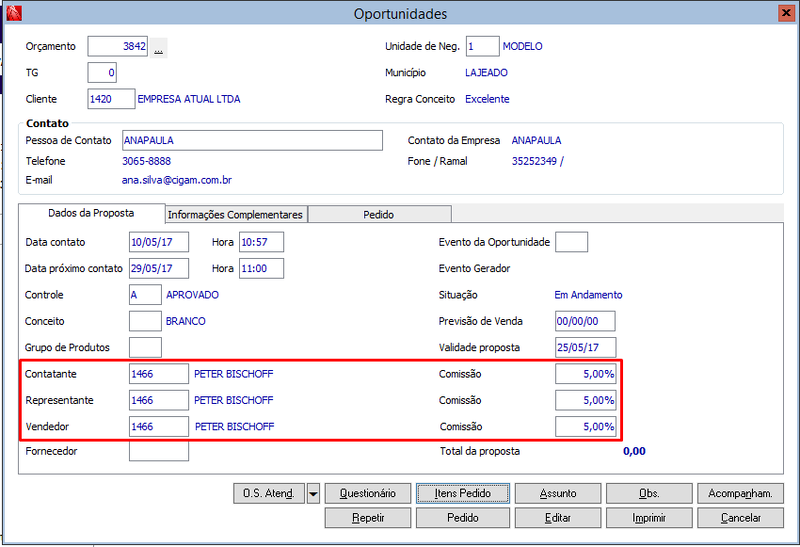The width and height of the screenshot is (800, 547).
Task: Close the Oportunidades window
Action: tap(786, 13)
